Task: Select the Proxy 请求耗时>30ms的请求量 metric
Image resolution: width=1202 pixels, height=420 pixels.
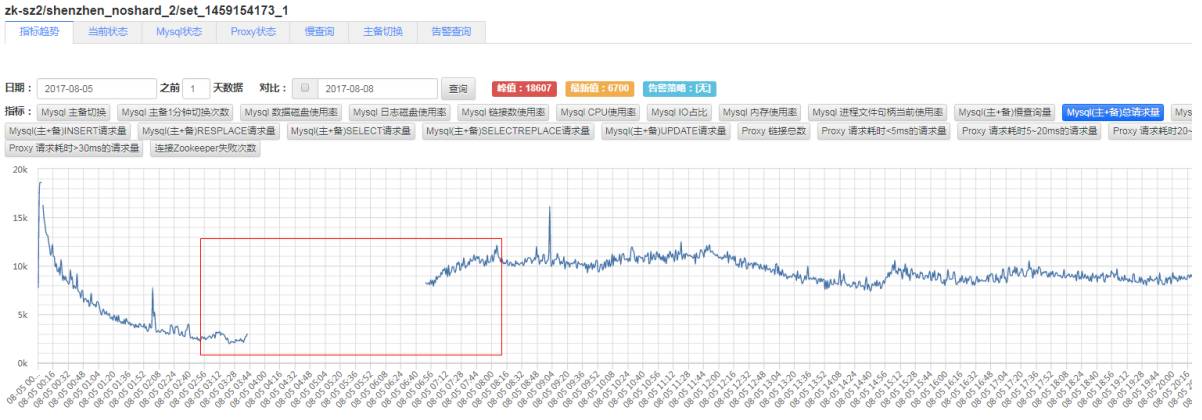Action: click(74, 148)
